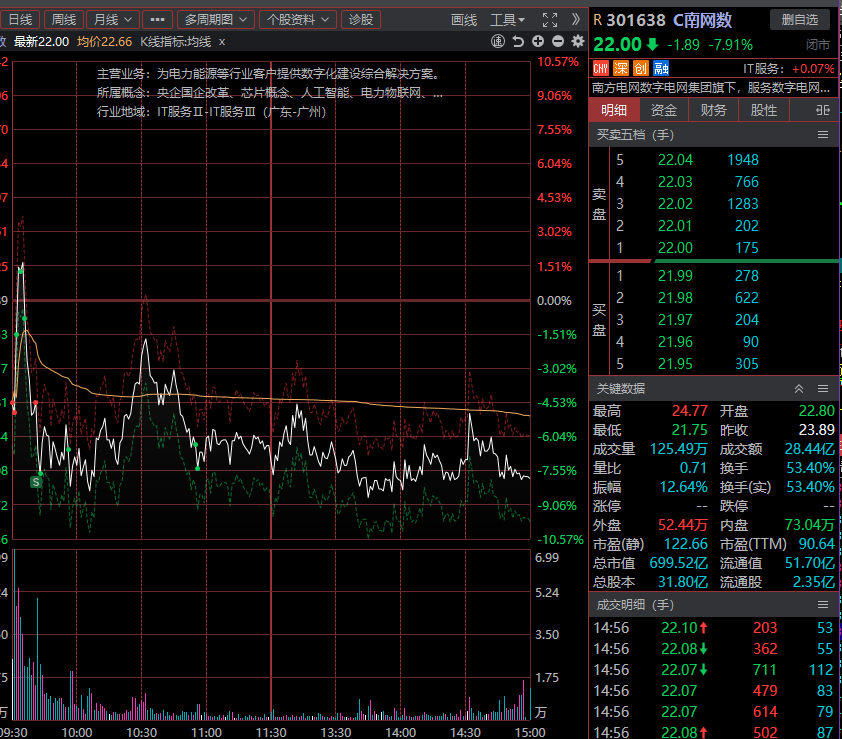Screen dimensions: 842x739
Task: Click the 11:30 time axis label
Action: pyautogui.click(x=271, y=733)
